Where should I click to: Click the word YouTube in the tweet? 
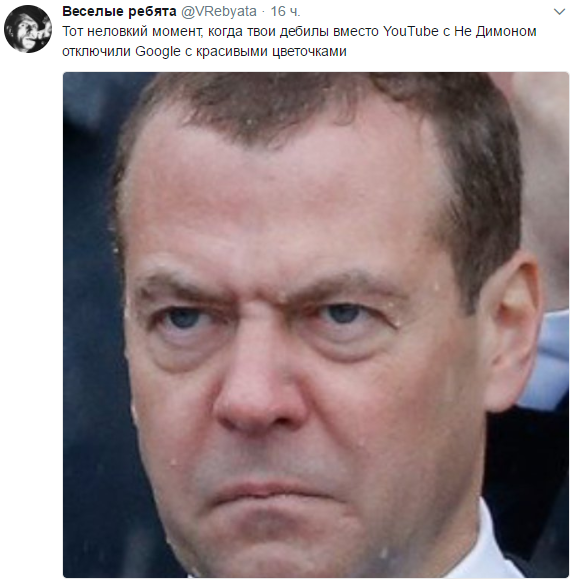point(410,31)
